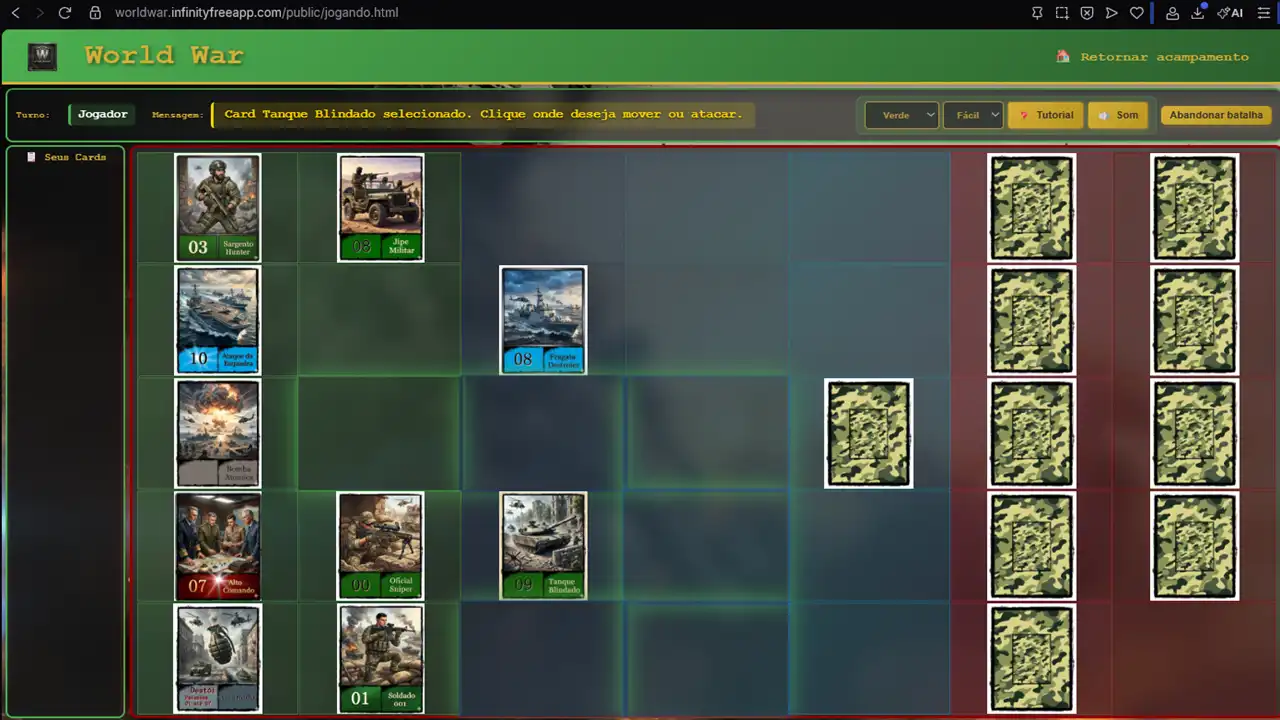Open the Verde color theme dropdown
This screenshot has width=1280, height=720.
point(901,115)
